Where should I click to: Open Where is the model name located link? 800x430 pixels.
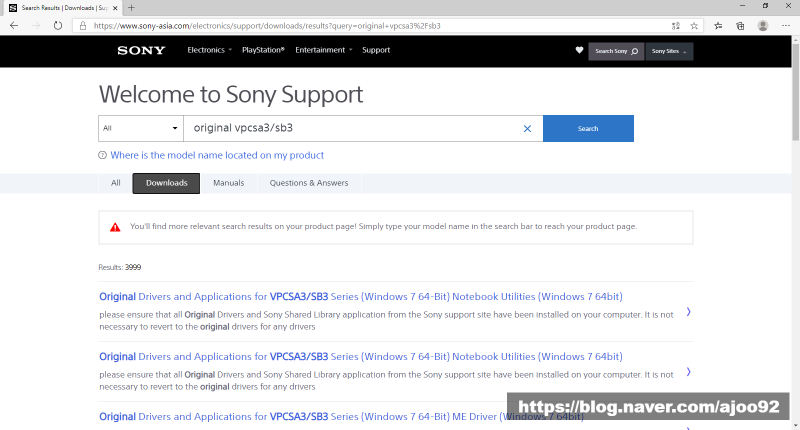point(217,155)
